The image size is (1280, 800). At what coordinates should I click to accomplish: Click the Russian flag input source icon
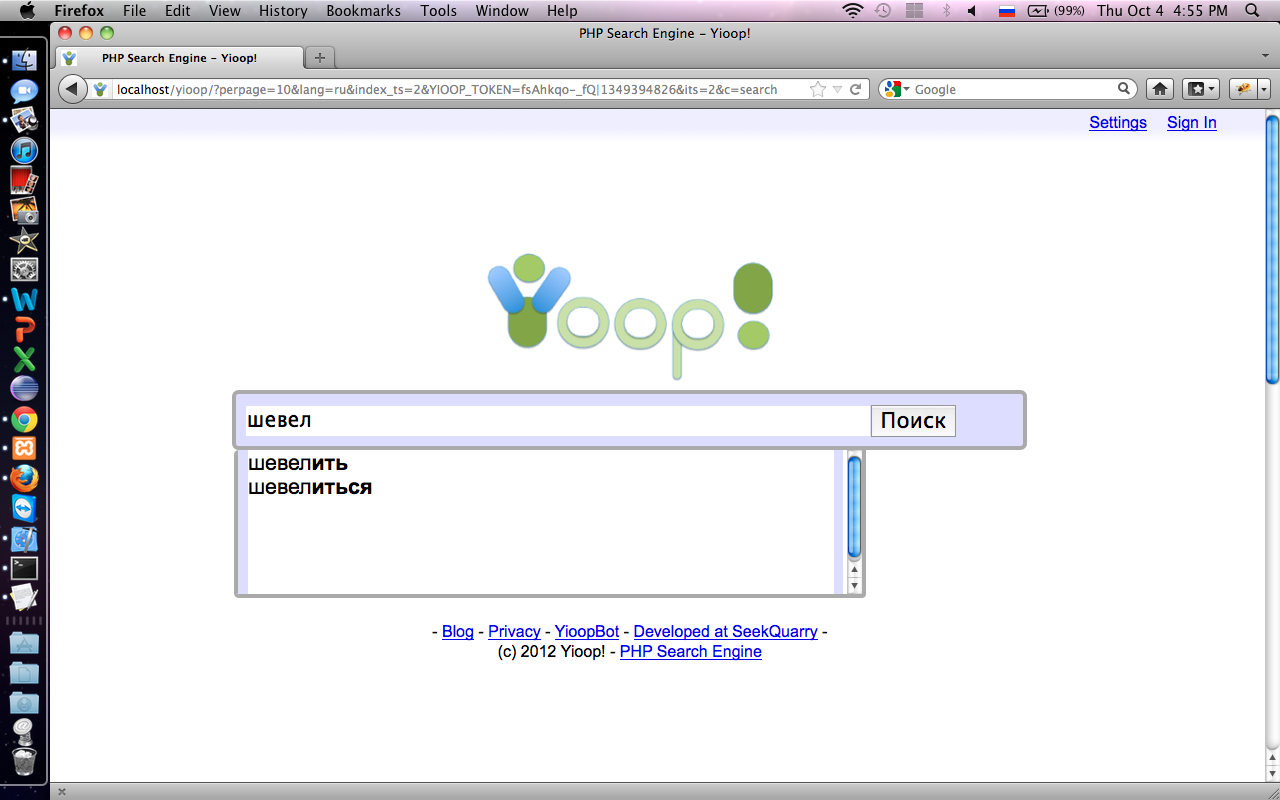point(1007,11)
